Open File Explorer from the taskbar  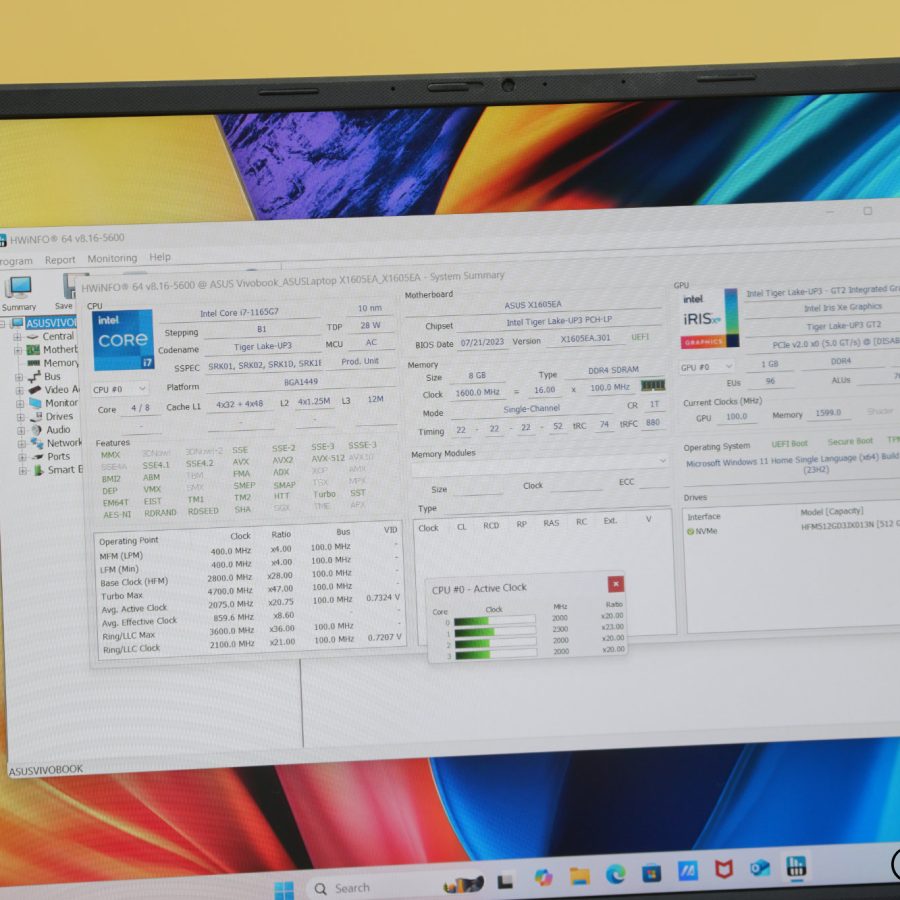click(x=580, y=876)
